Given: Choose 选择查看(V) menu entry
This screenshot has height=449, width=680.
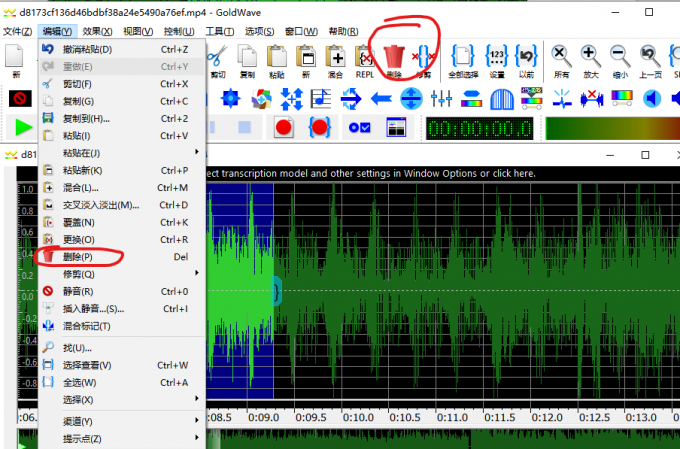Looking at the screenshot, I should pyautogui.click(x=121, y=365).
